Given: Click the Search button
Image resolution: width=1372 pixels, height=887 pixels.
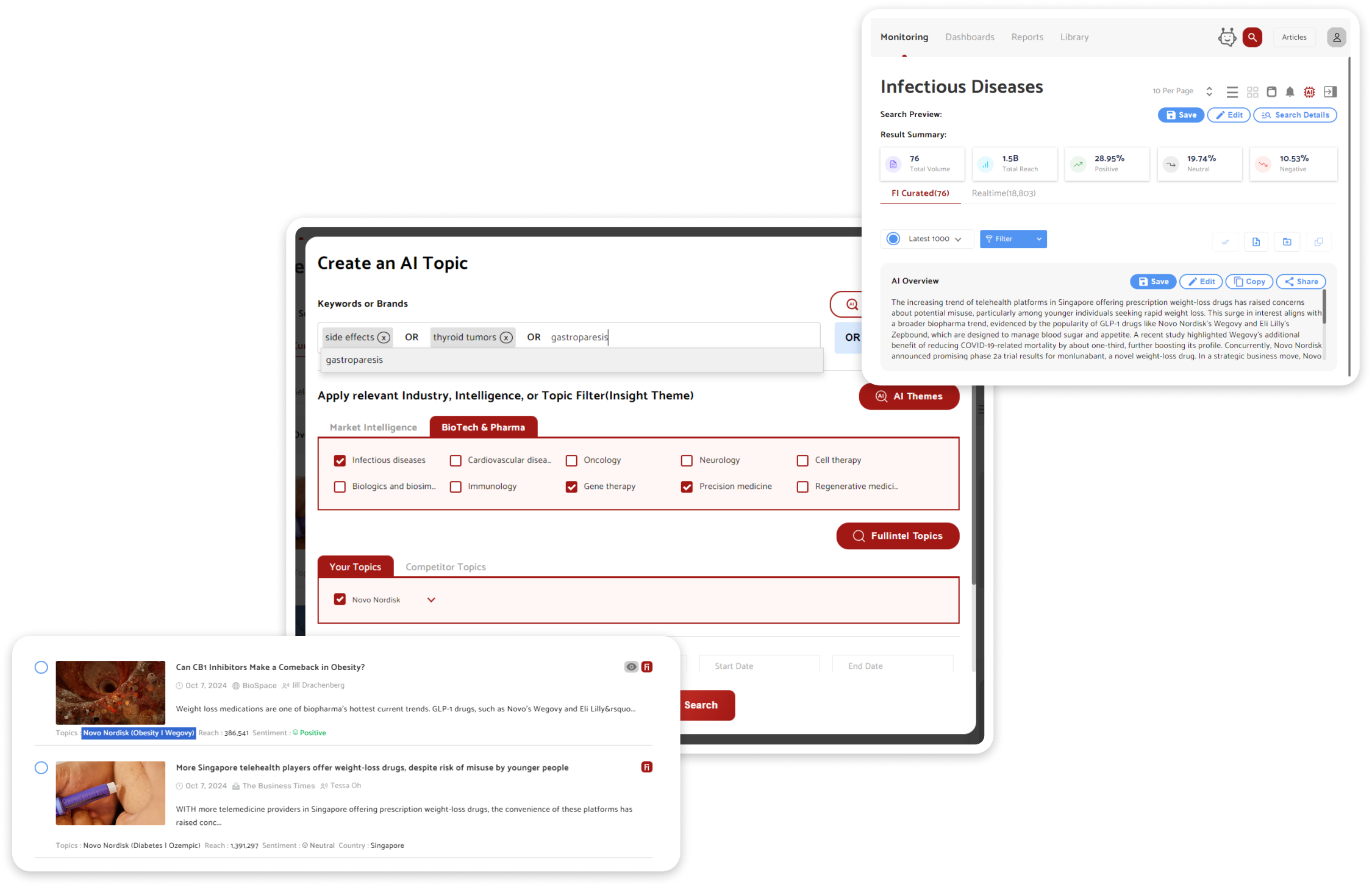Looking at the screenshot, I should pos(701,705).
